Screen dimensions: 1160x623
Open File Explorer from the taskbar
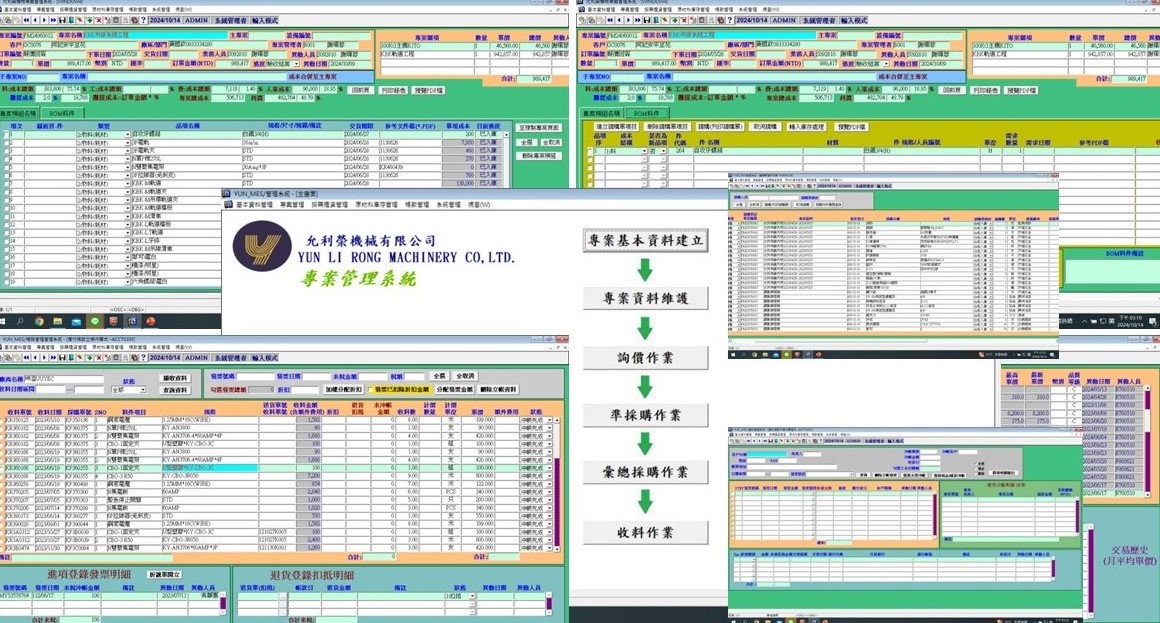(58, 322)
